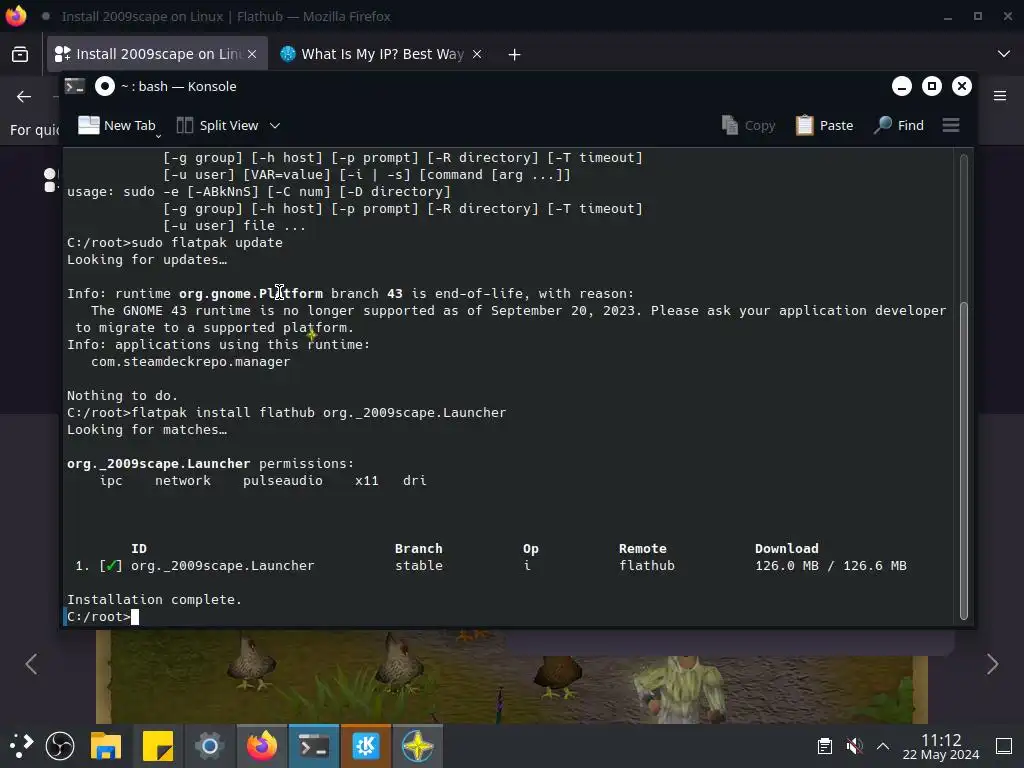1024x768 pixels.
Task: Click the show desktop button
Action: tap(1004, 746)
